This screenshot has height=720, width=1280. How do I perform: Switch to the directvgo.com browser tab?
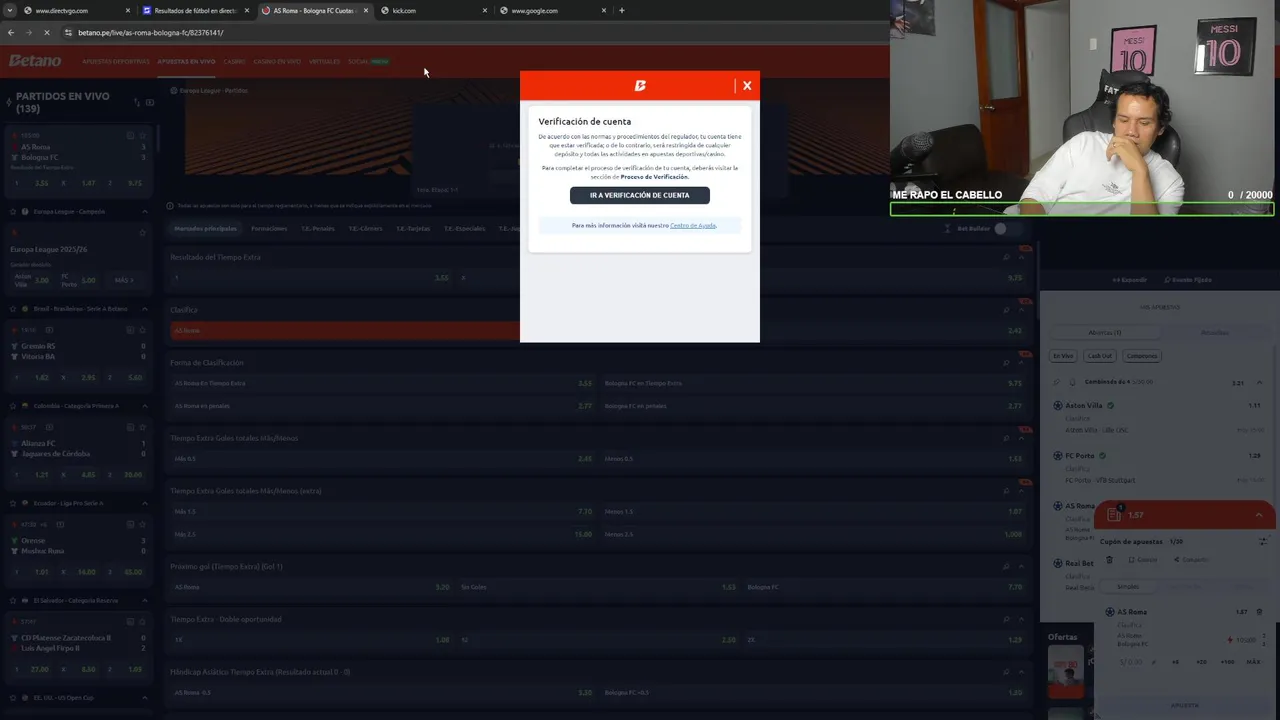75,10
